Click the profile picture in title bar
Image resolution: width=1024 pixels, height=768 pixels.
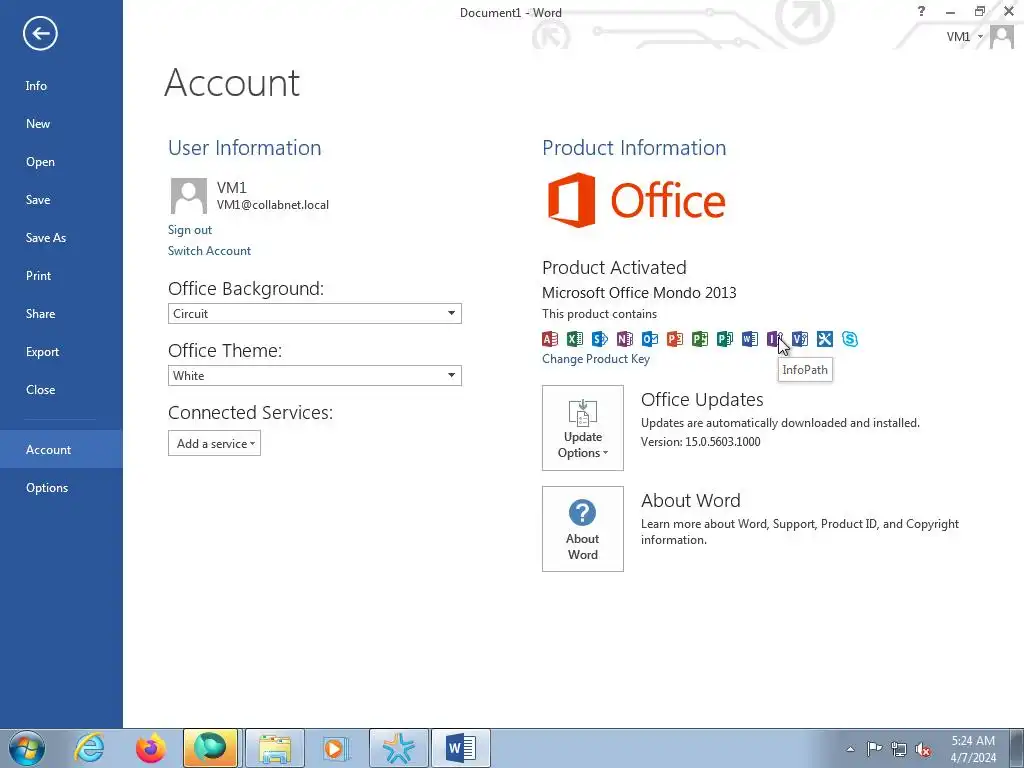pos(1001,37)
